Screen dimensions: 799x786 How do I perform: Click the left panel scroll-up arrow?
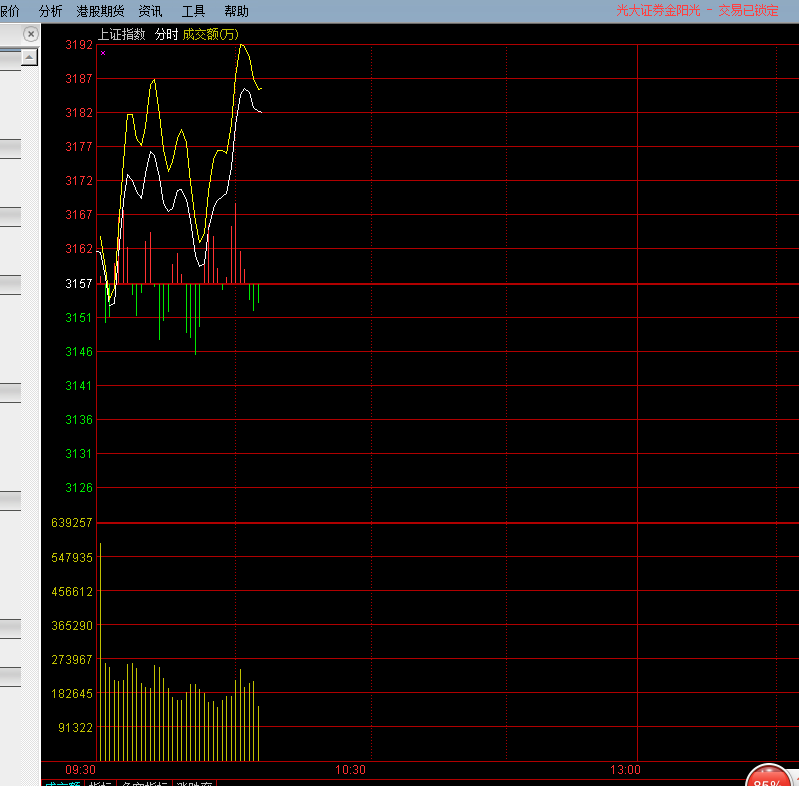click(30, 58)
